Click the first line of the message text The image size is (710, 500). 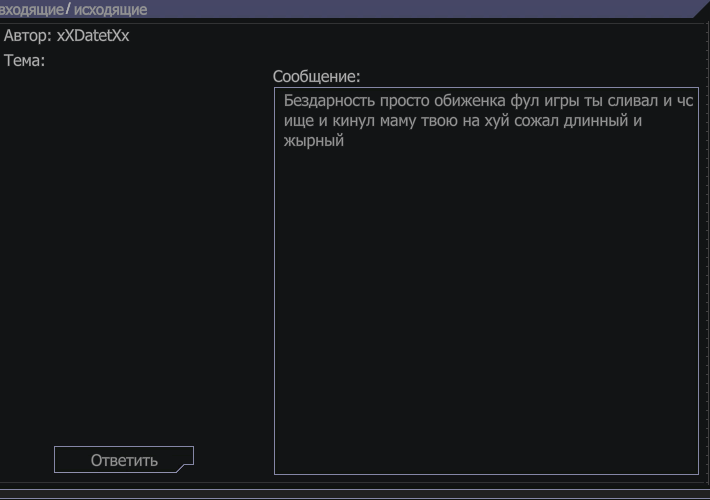pos(488,101)
